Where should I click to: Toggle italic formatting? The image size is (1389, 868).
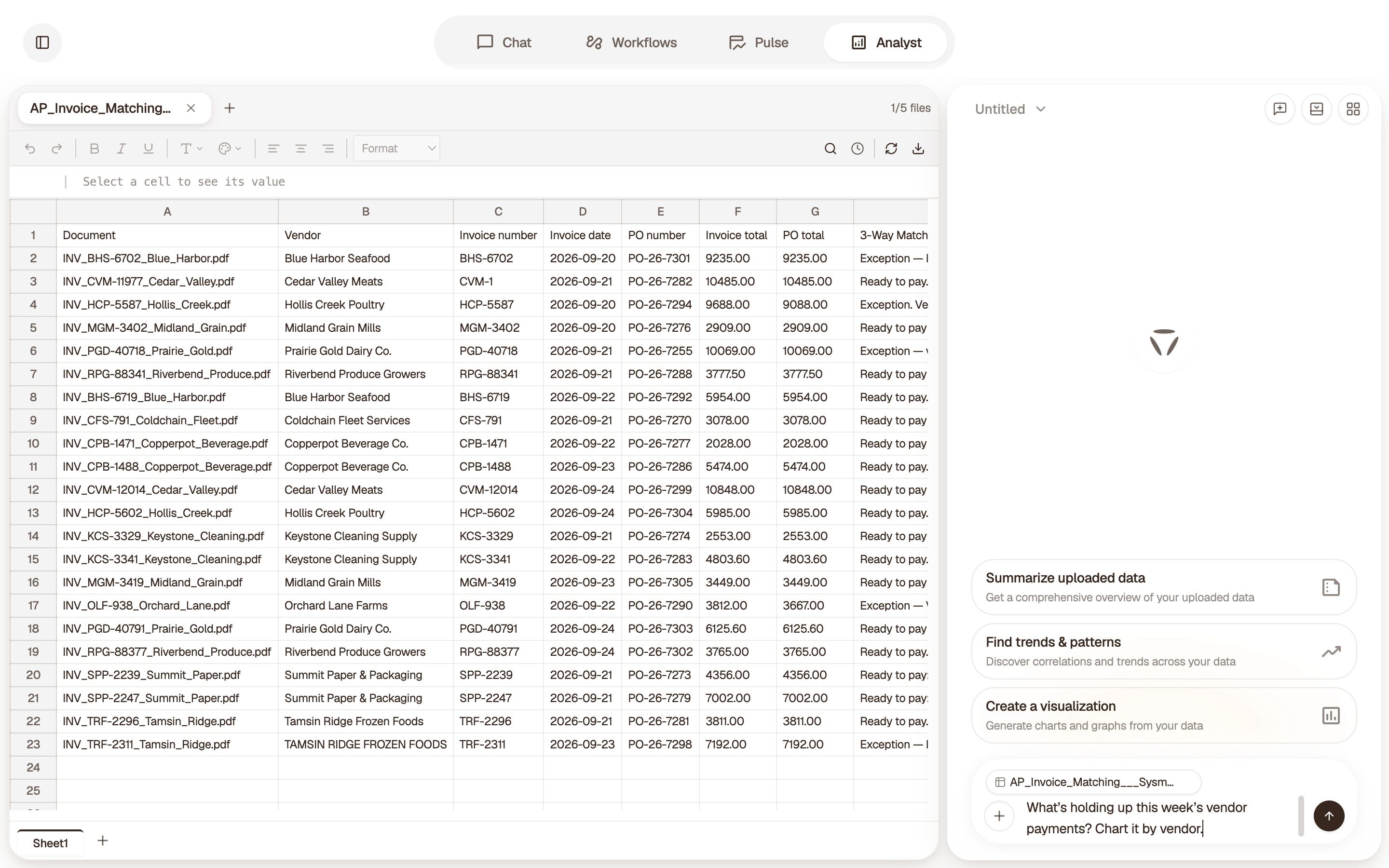pyautogui.click(x=121, y=149)
